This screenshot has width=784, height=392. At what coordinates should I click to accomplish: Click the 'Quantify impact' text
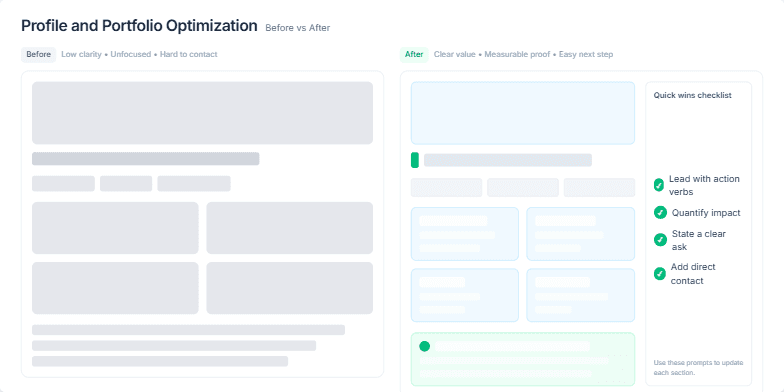706,212
